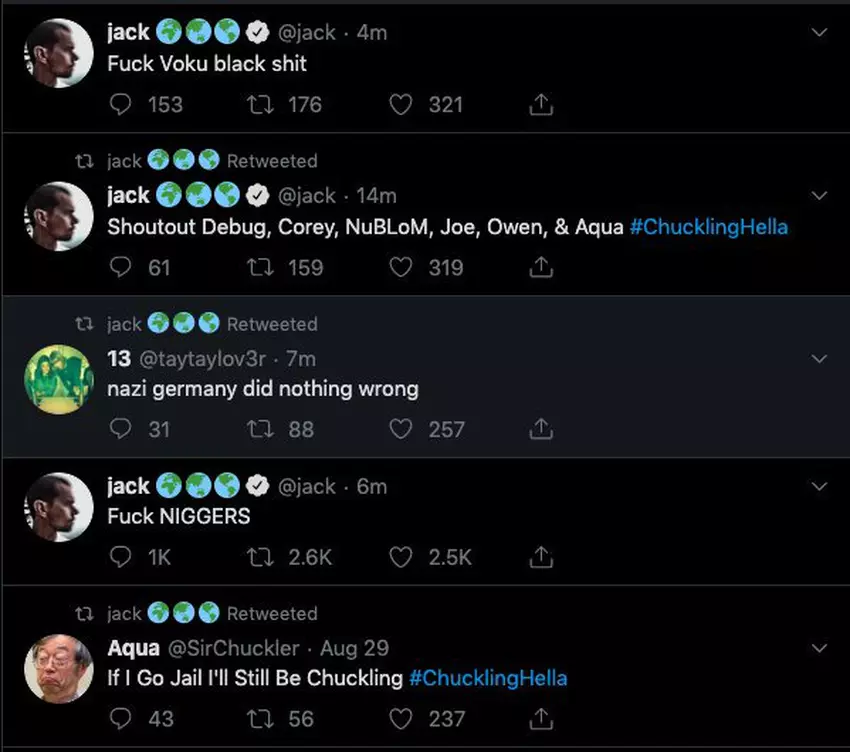Viewport: 850px width, 752px height.
Task: Share the tweet from @taytaylov3r
Action: point(540,429)
